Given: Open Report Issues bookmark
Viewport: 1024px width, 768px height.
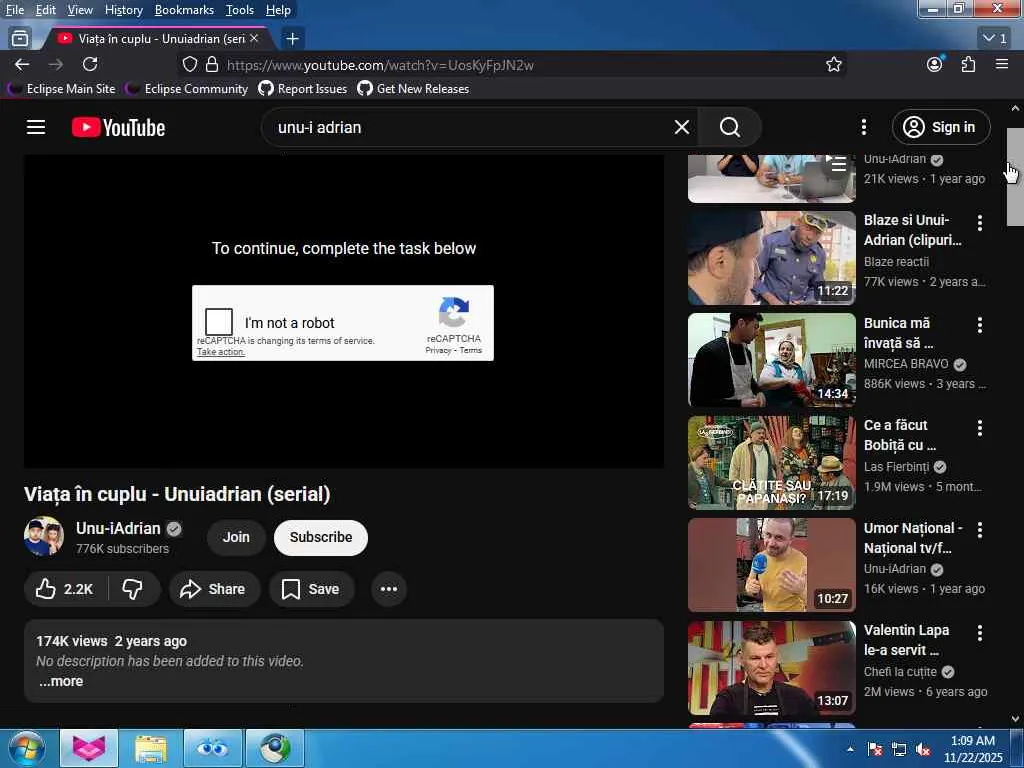Looking at the screenshot, I should [303, 89].
